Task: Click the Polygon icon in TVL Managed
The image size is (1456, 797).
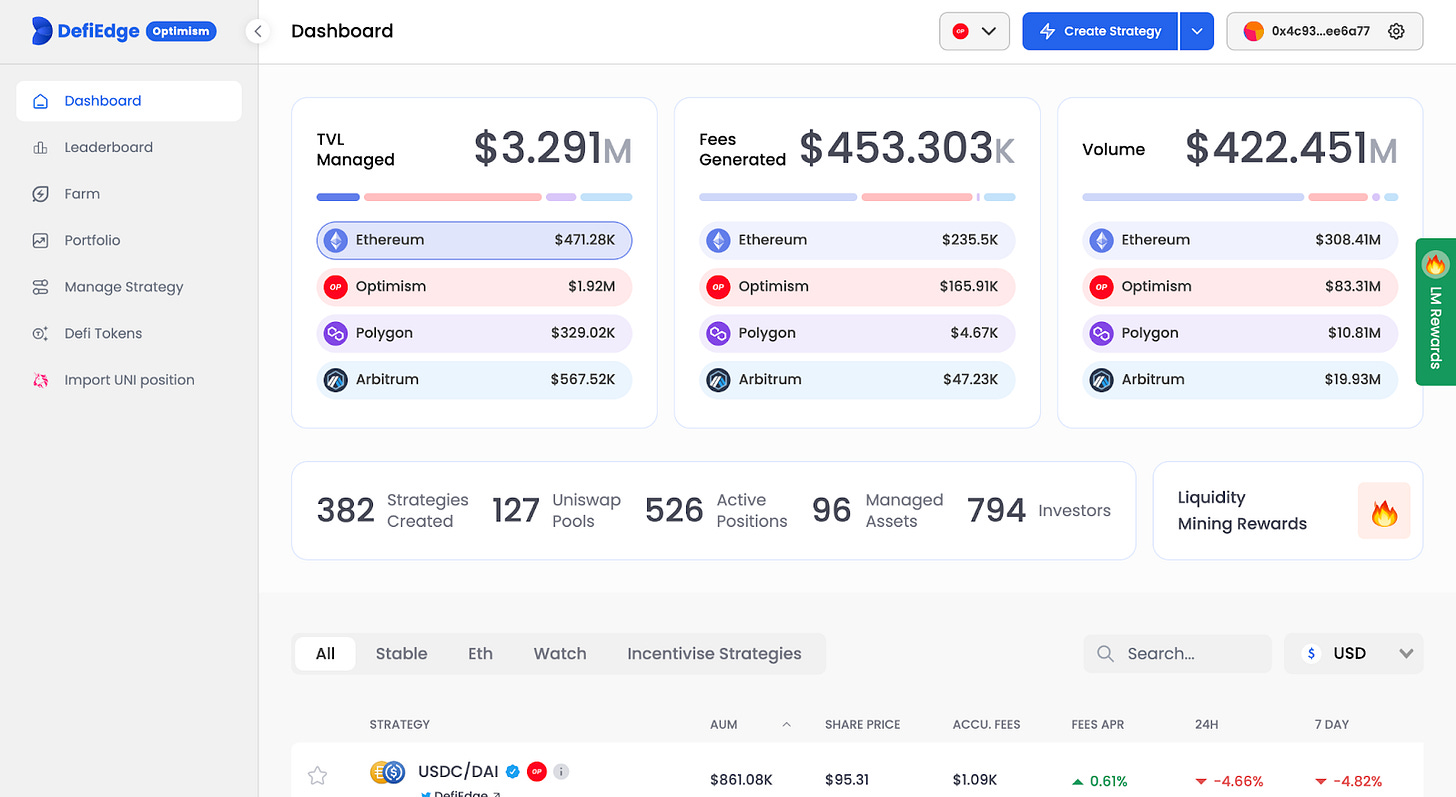Action: (x=335, y=333)
